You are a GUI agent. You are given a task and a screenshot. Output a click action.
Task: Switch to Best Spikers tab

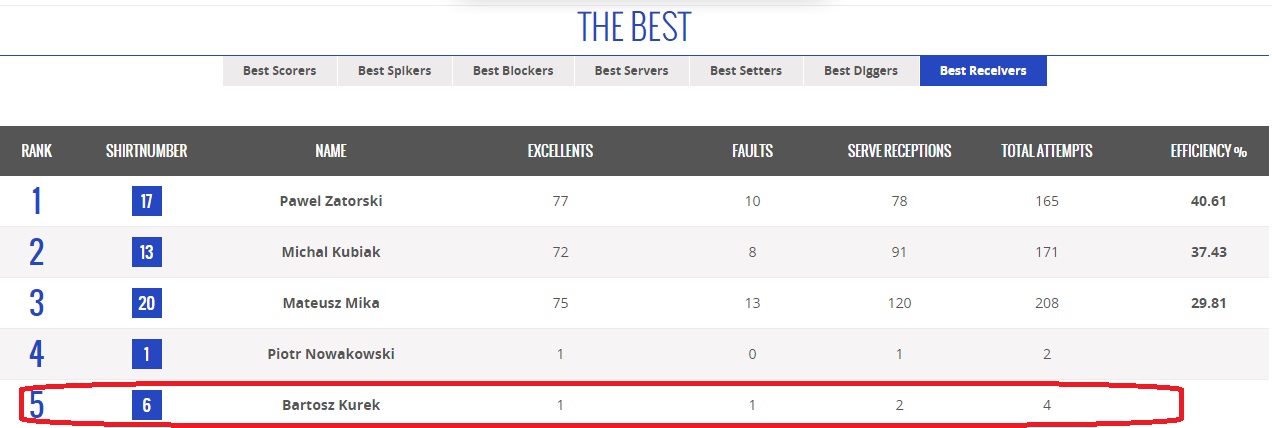(394, 71)
